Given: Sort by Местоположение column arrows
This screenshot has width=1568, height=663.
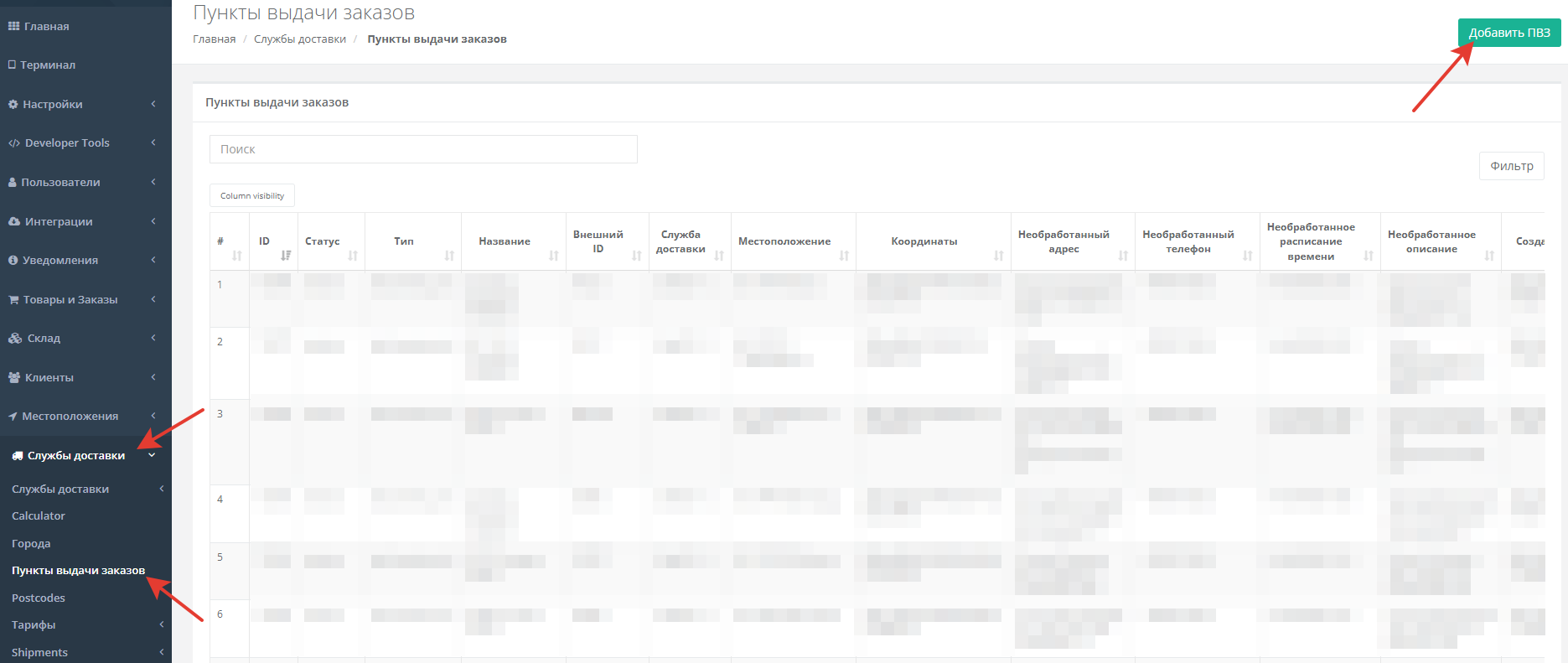Looking at the screenshot, I should (844, 256).
